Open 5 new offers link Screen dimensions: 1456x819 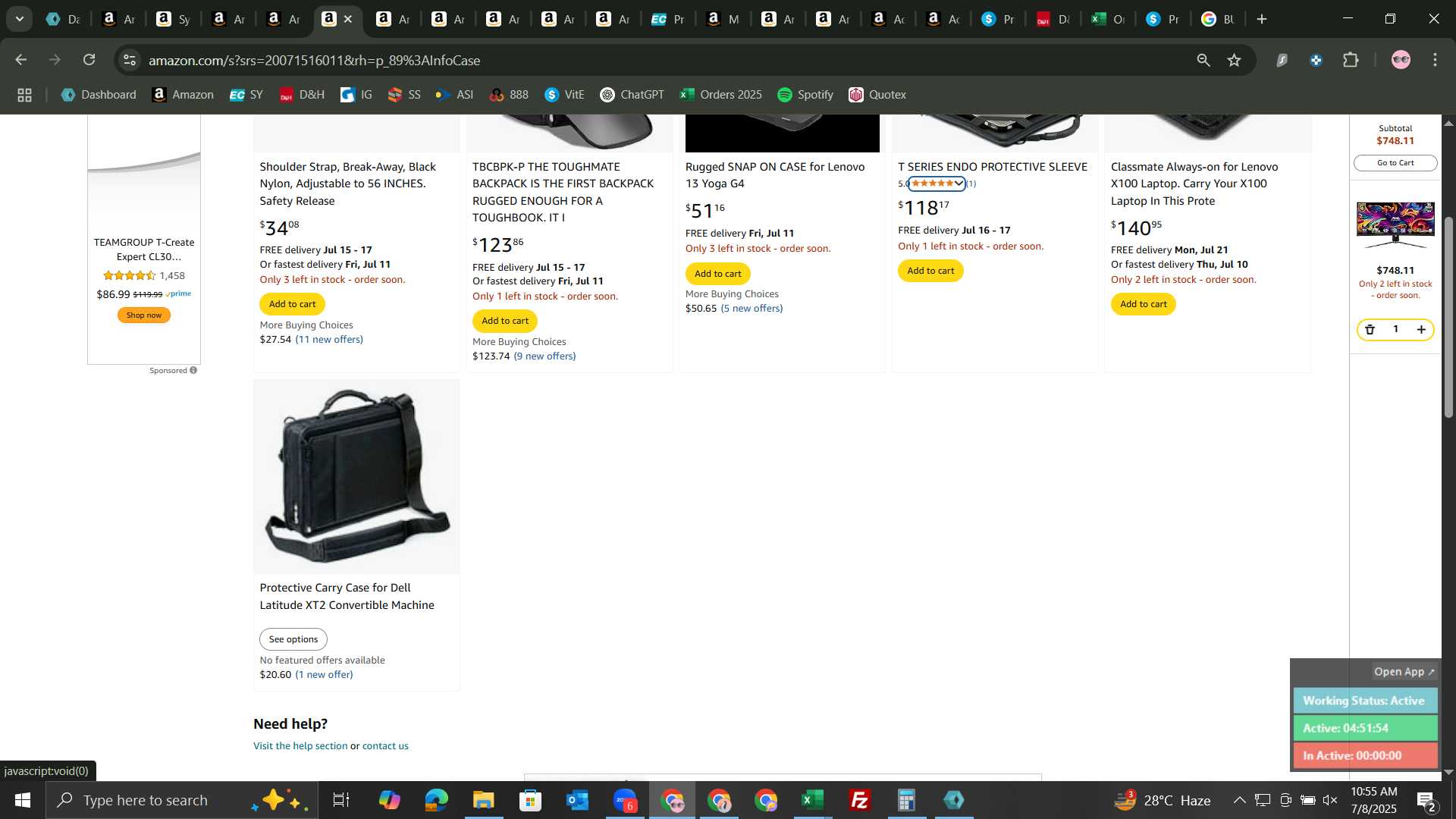(x=752, y=309)
